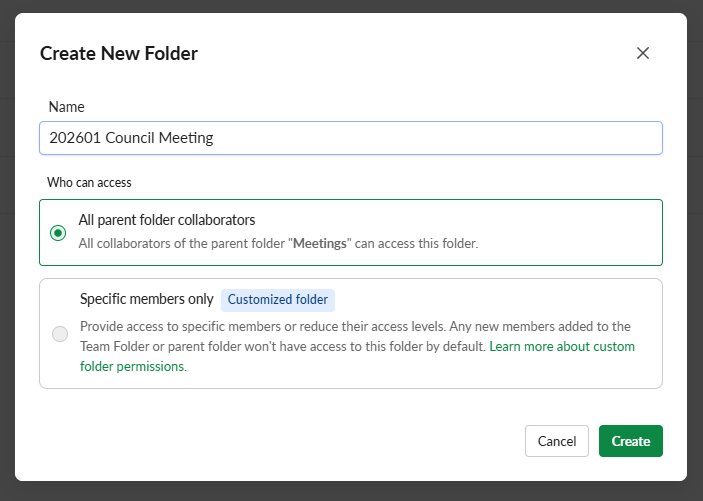
Task: Click the Who can access label
Action: coord(89,183)
